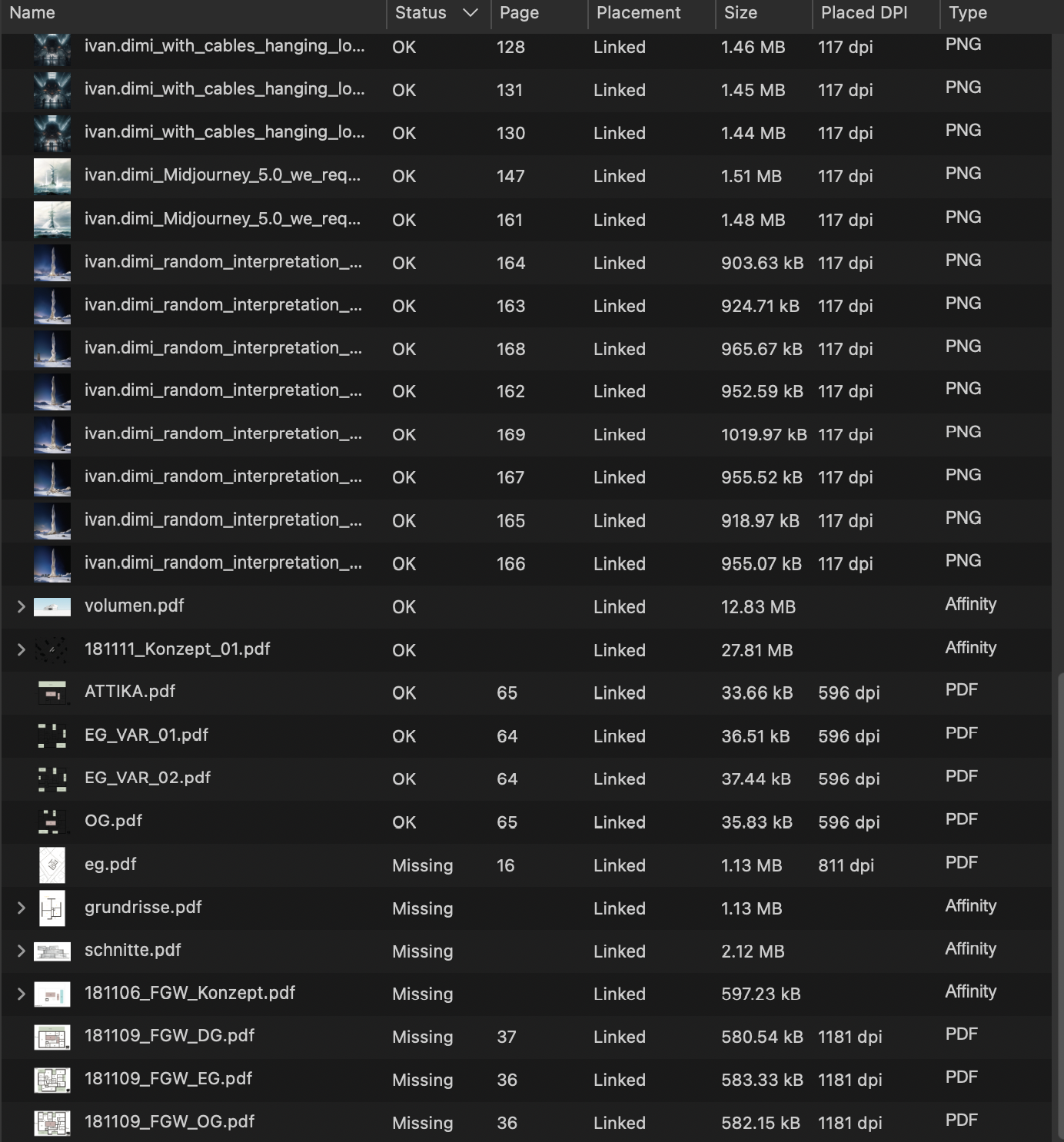Viewport: 1064px width, 1142px height.
Task: Select the Midjourney image thumbnail on page 147
Action: tap(52, 176)
